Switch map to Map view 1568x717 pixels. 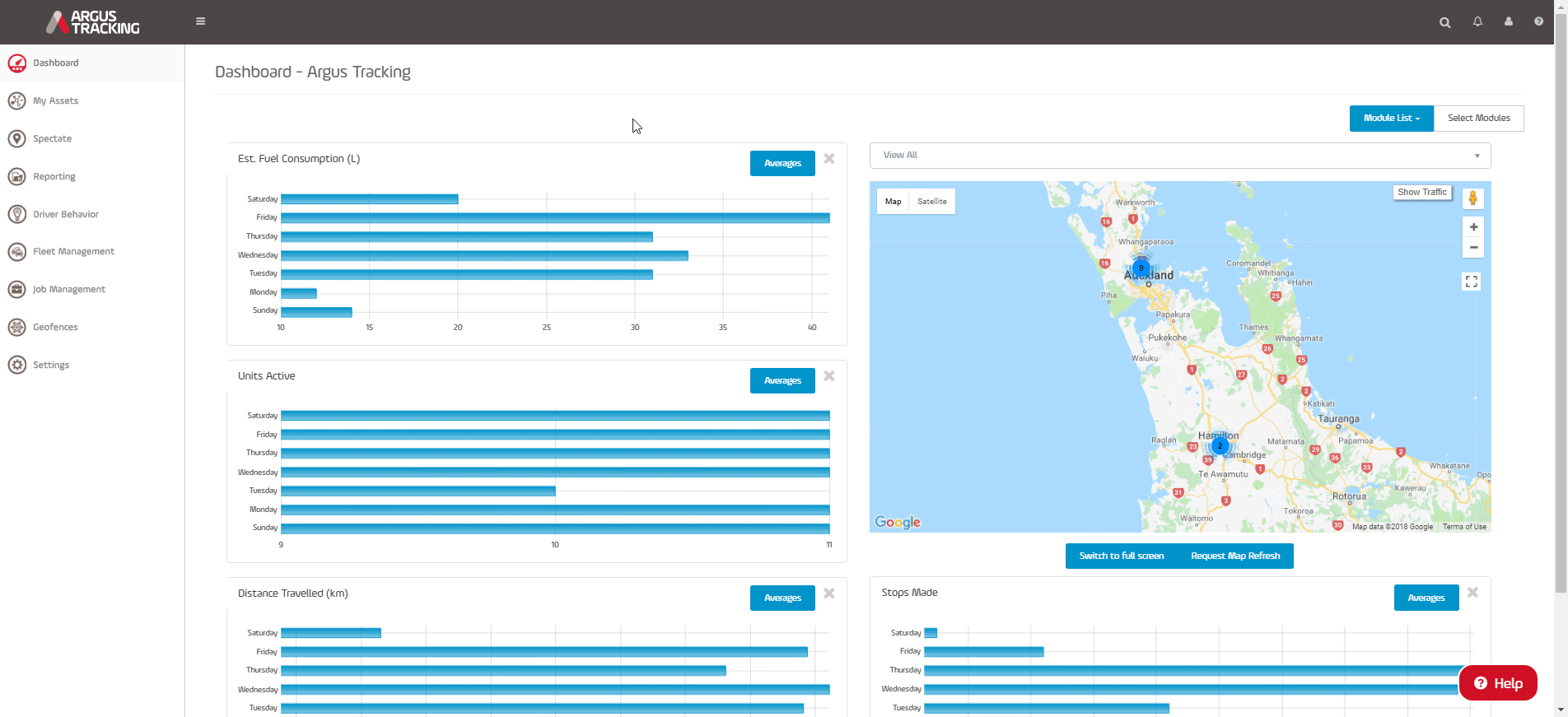pyautogui.click(x=893, y=202)
